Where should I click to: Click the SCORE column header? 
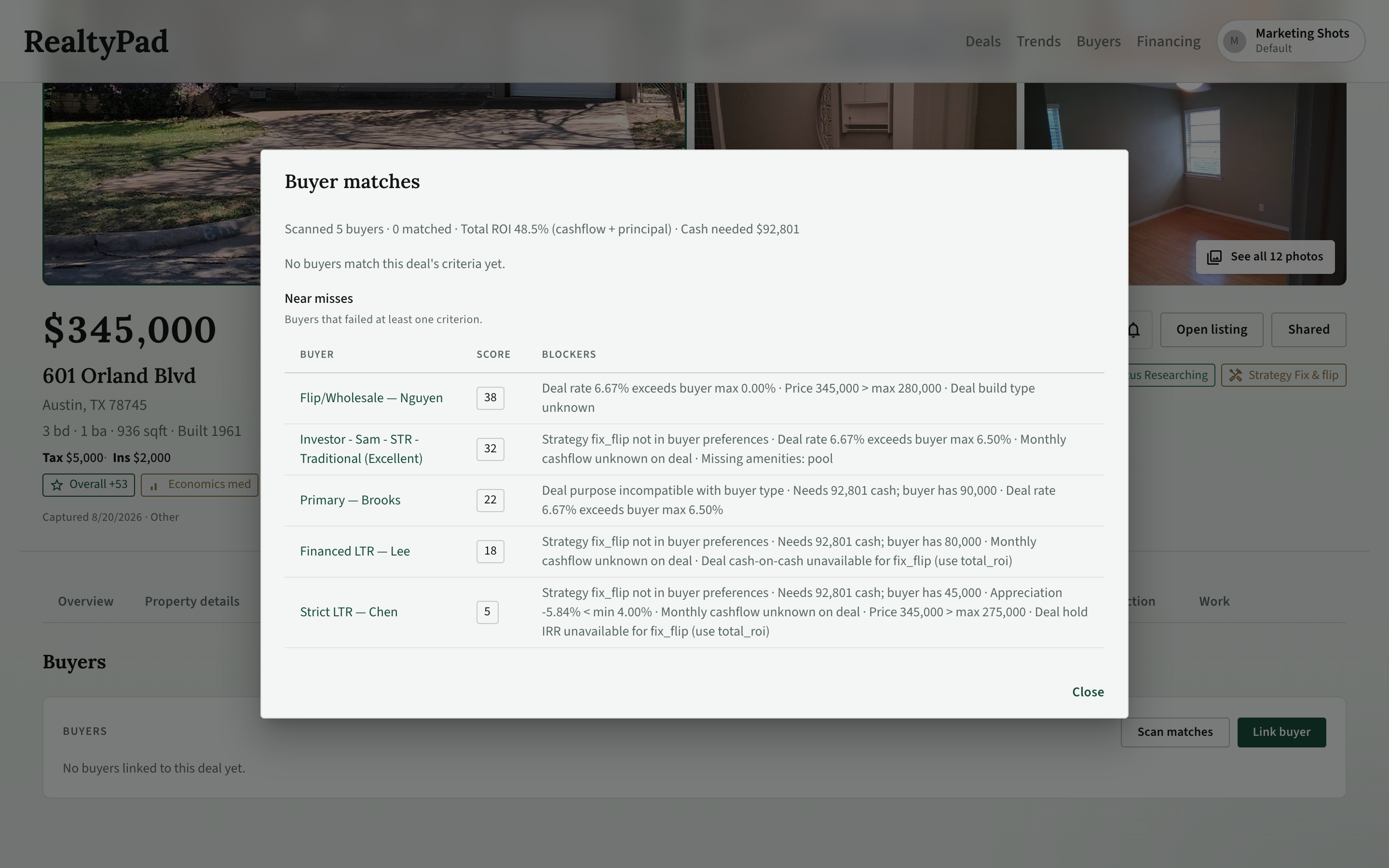493,354
